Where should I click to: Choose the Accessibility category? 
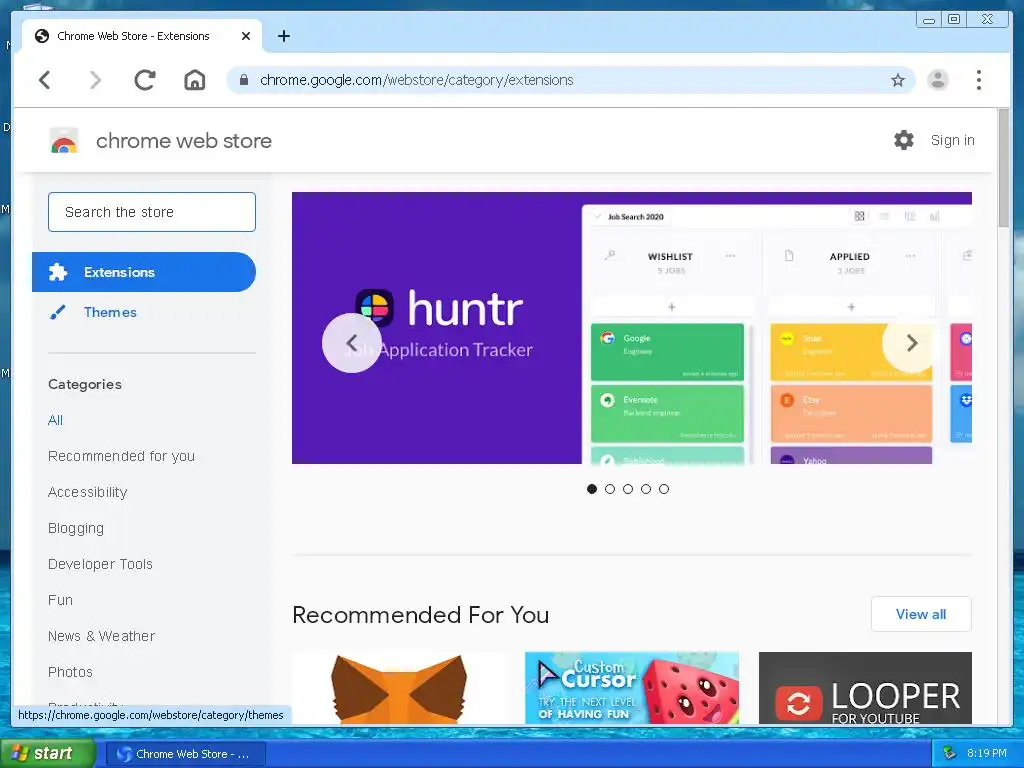88,492
